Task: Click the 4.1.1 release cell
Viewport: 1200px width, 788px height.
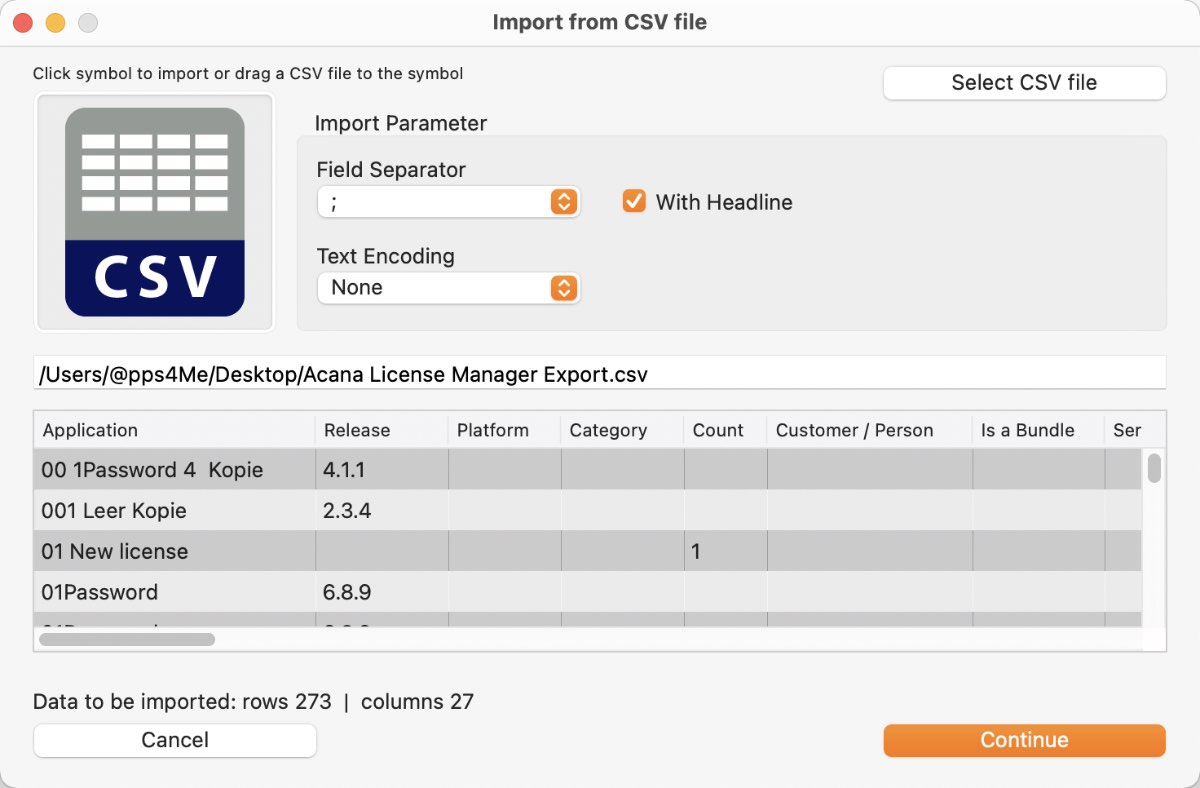Action: (x=381, y=469)
